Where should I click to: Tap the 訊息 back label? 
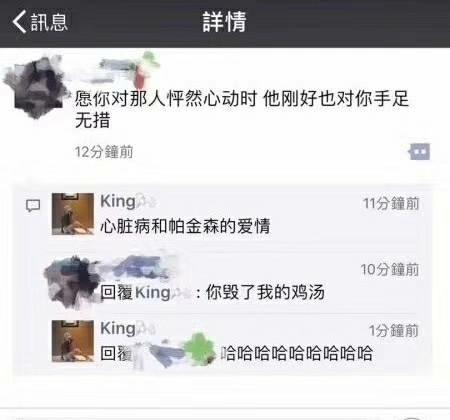tap(49, 22)
